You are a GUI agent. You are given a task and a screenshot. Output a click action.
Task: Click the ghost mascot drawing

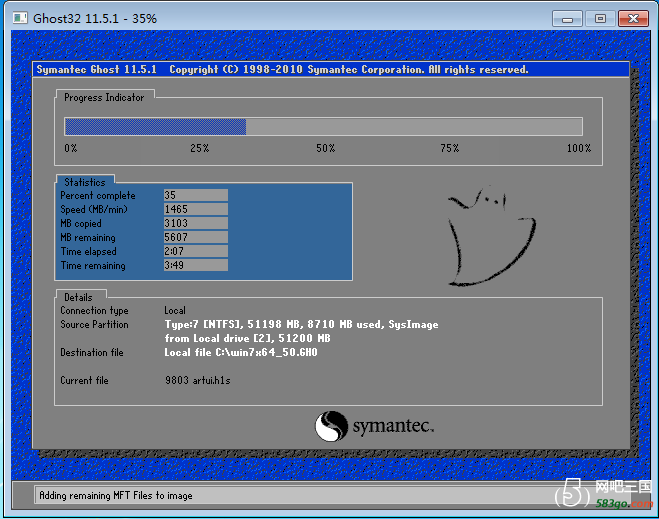coord(492,236)
